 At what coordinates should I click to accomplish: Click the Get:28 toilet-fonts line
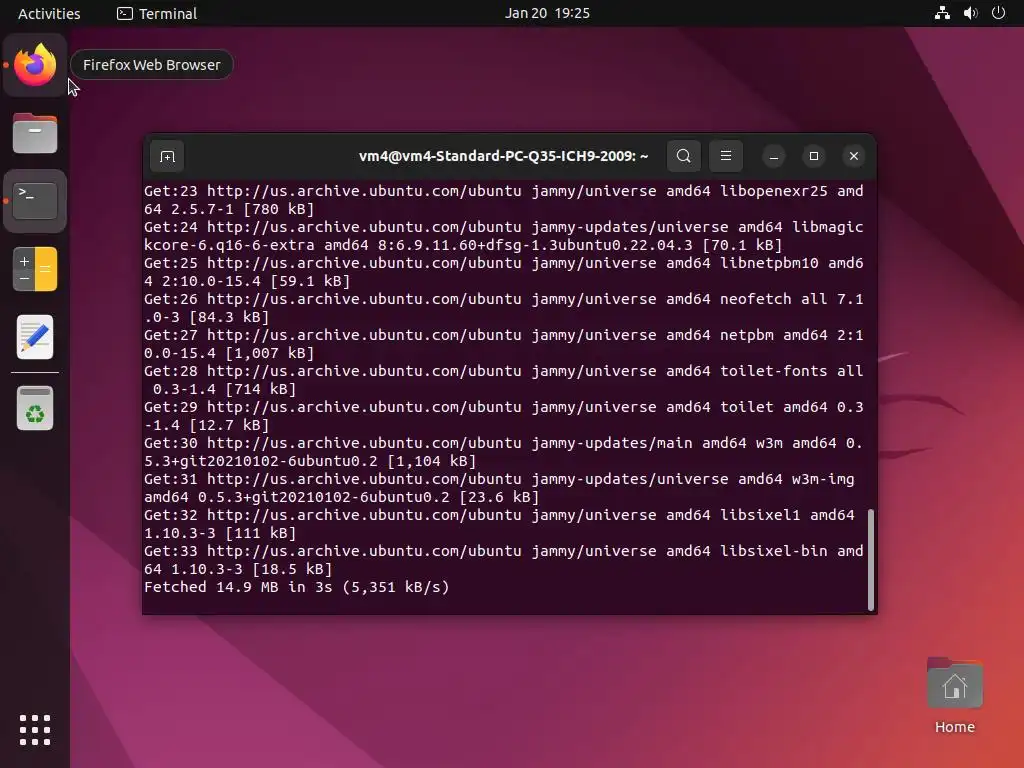[x=504, y=379]
